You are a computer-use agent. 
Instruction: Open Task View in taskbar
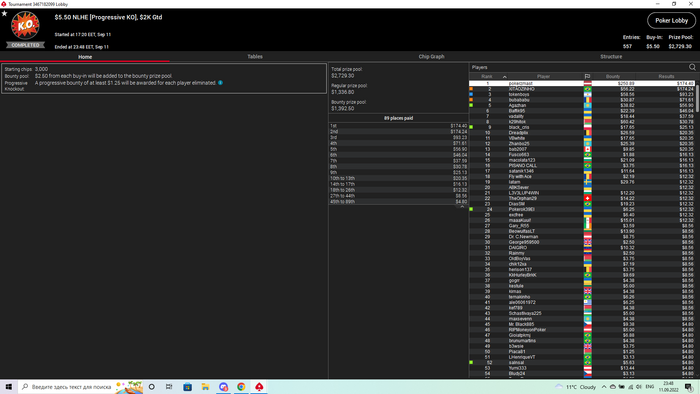pyautogui.click(x=169, y=387)
